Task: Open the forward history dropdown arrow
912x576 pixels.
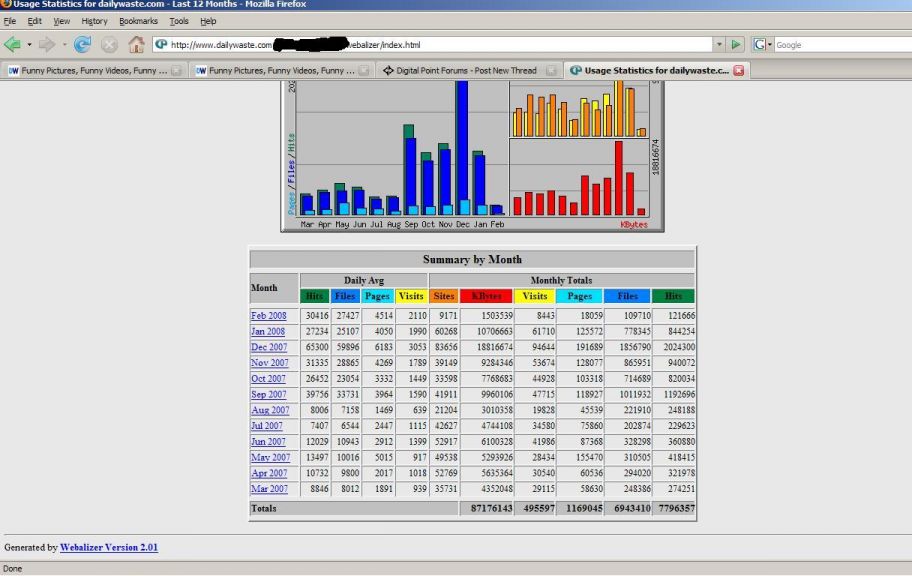Action: (x=64, y=45)
